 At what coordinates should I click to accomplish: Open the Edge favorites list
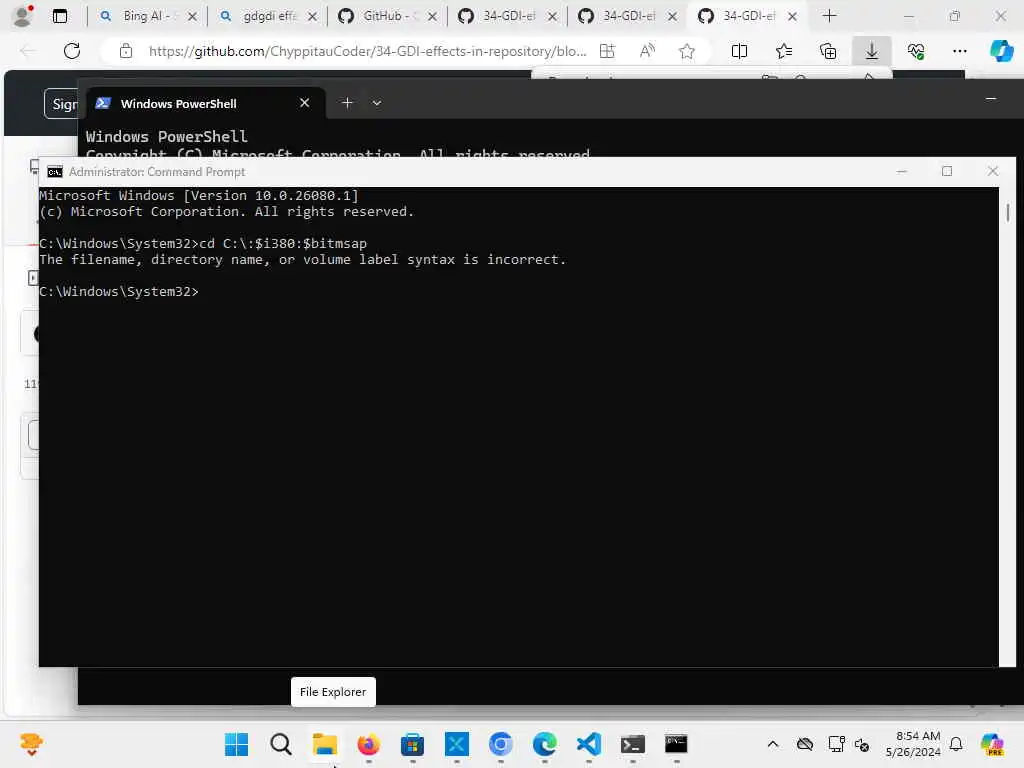coord(784,51)
